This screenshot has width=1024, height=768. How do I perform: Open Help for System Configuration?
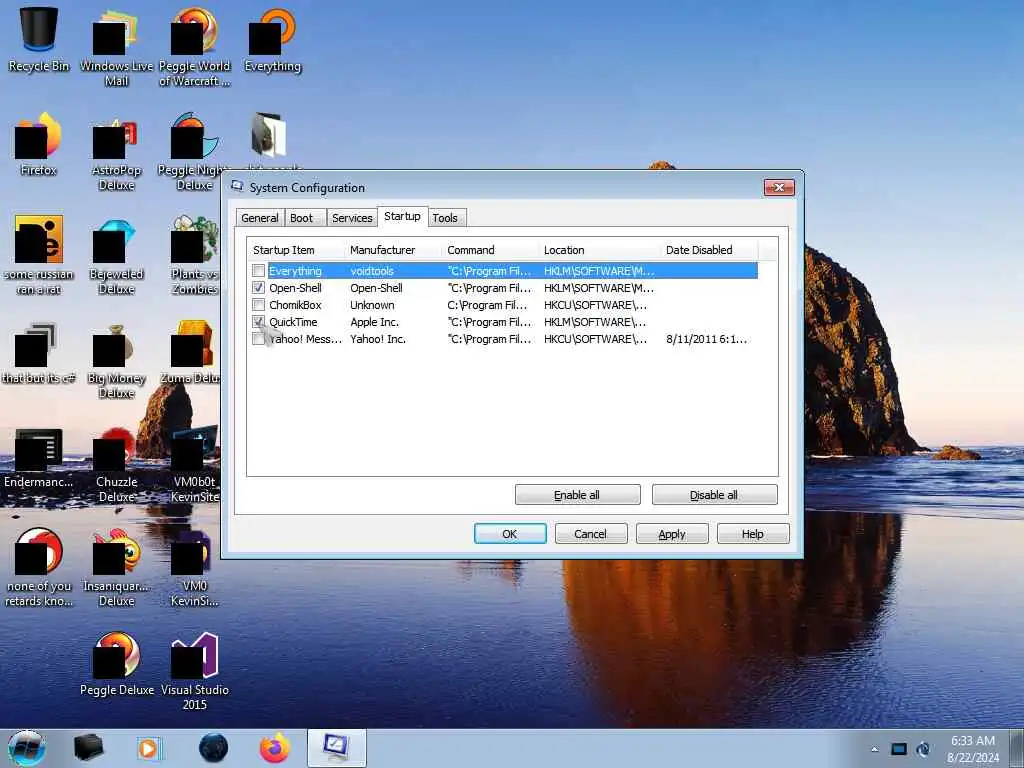753,534
